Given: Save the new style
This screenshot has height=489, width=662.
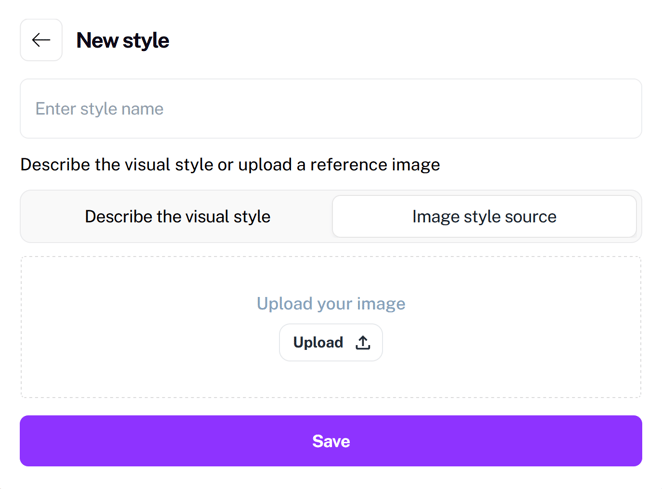Looking at the screenshot, I should pyautogui.click(x=331, y=441).
